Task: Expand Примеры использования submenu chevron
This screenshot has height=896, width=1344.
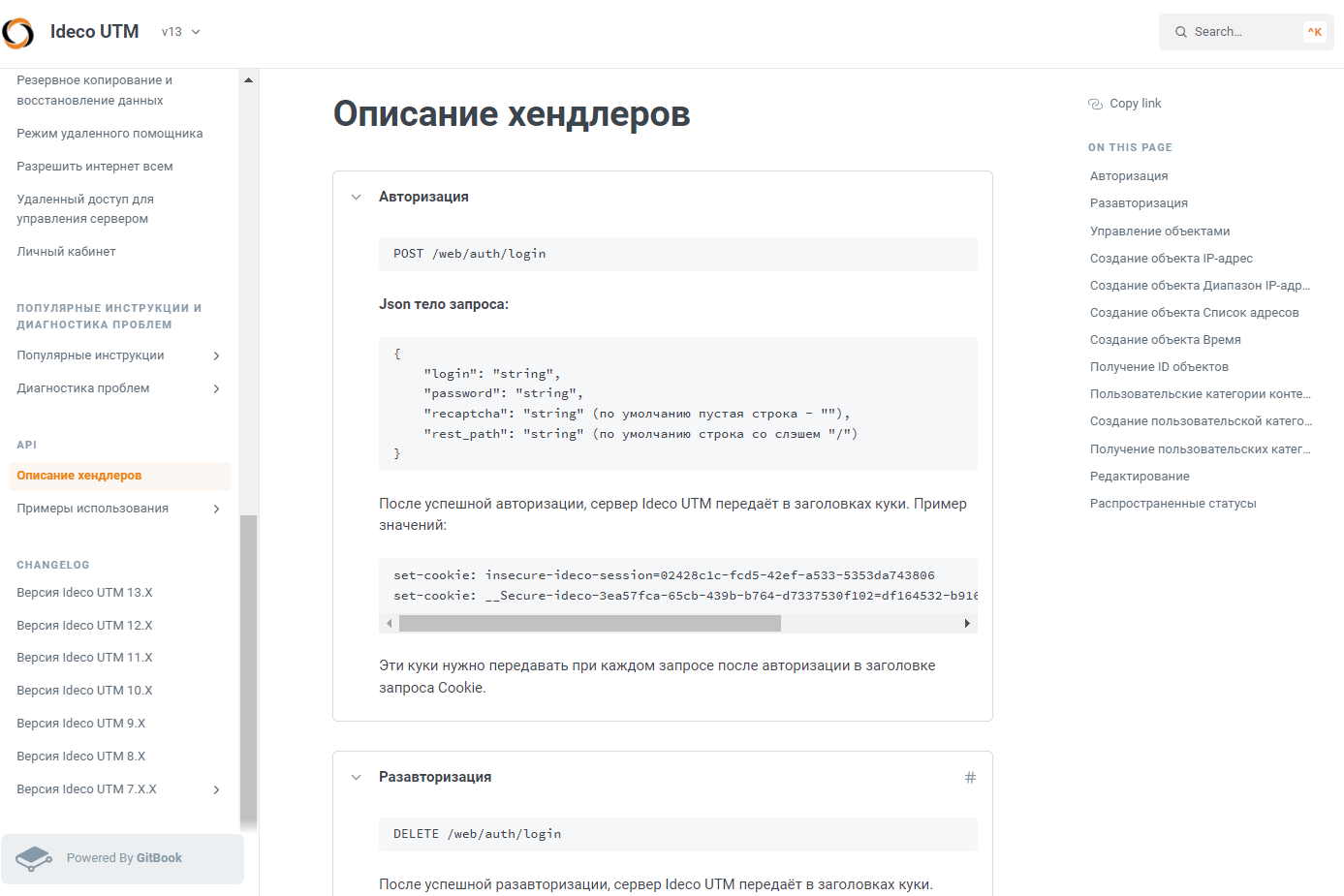Action: coord(217,509)
